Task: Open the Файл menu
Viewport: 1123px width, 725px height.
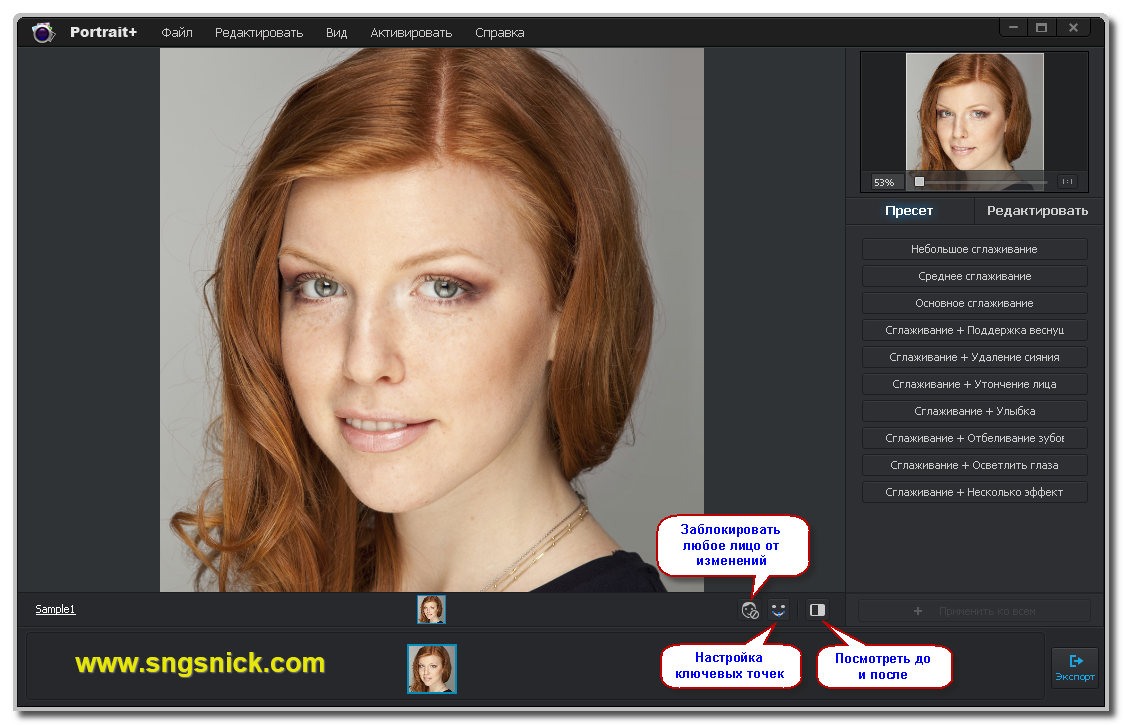Action: [x=177, y=33]
